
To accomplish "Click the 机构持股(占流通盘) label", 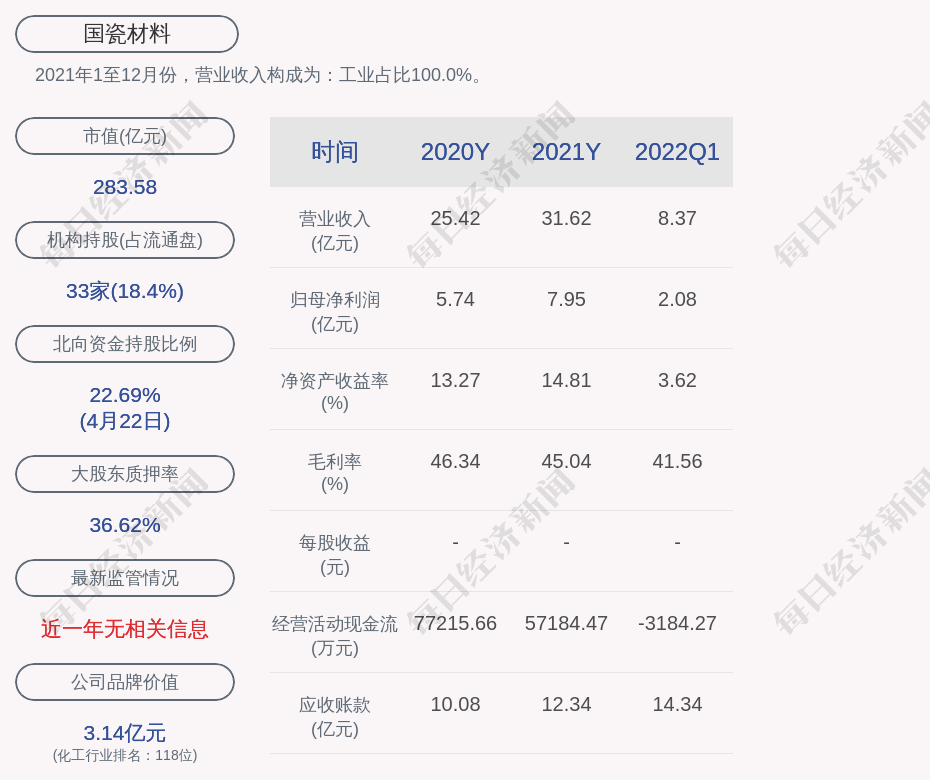I will point(125,240).
